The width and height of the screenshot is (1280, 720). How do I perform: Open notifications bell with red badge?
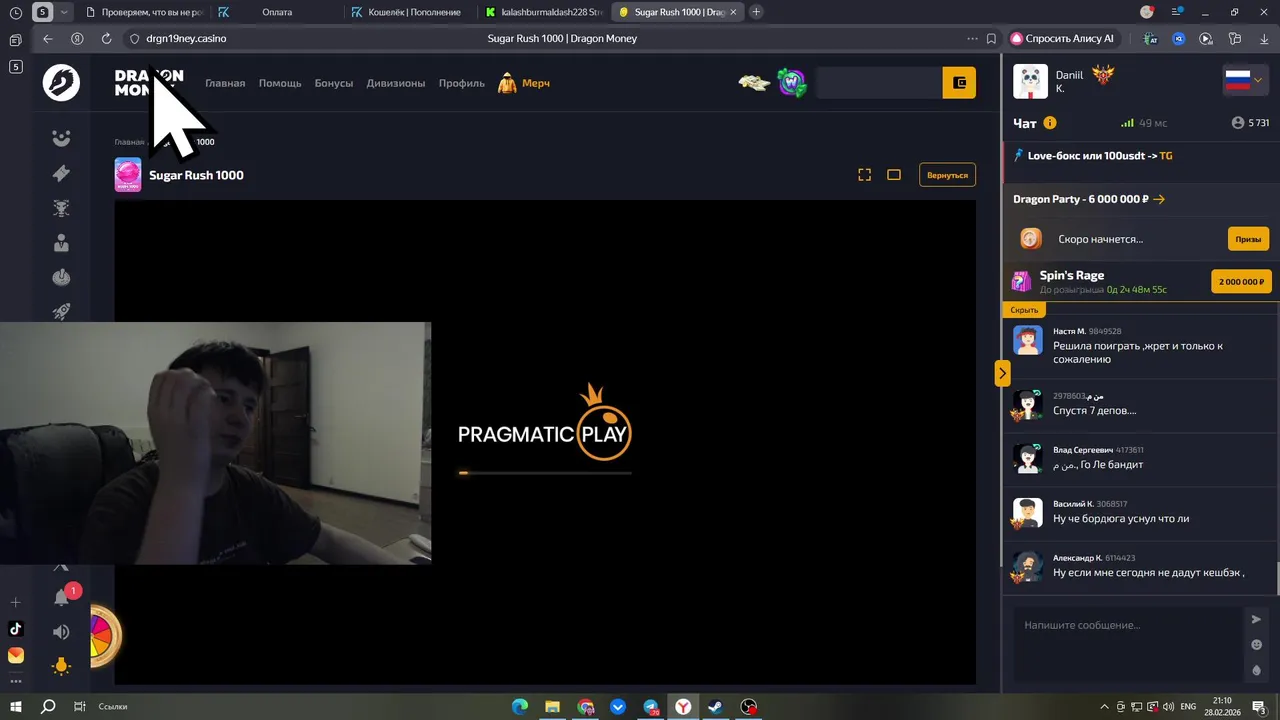pos(63,596)
